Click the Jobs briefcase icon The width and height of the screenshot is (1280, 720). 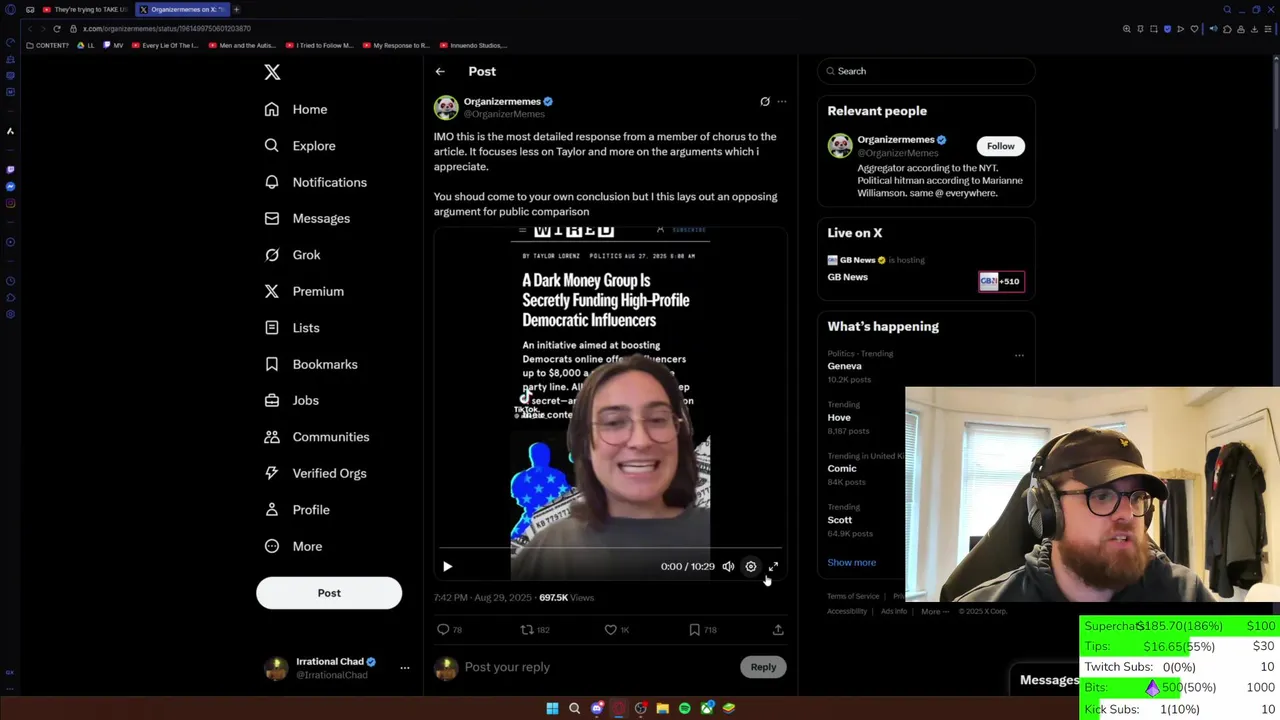[272, 400]
